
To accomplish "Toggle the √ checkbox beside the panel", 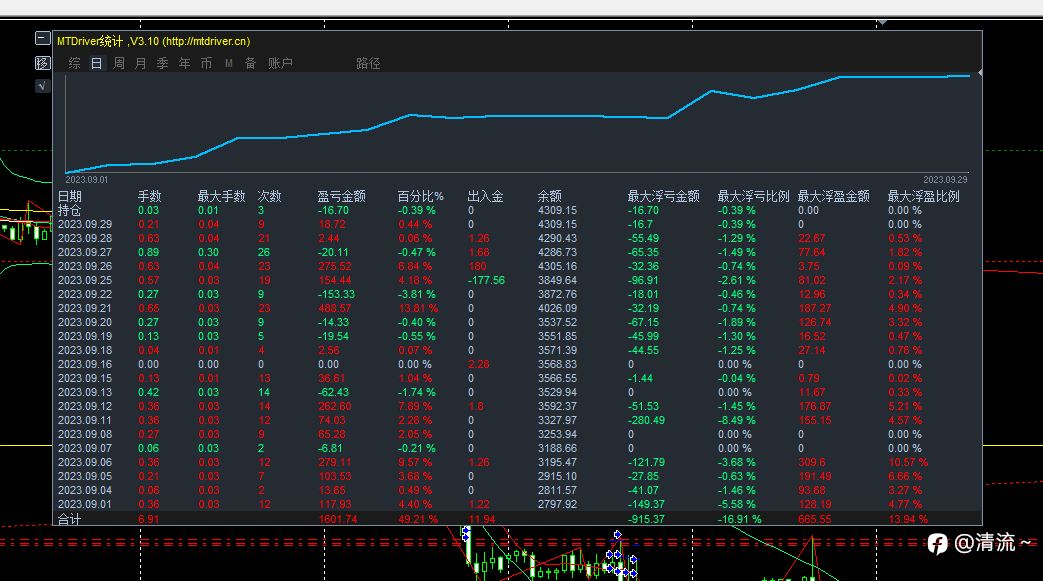I will (x=42, y=86).
